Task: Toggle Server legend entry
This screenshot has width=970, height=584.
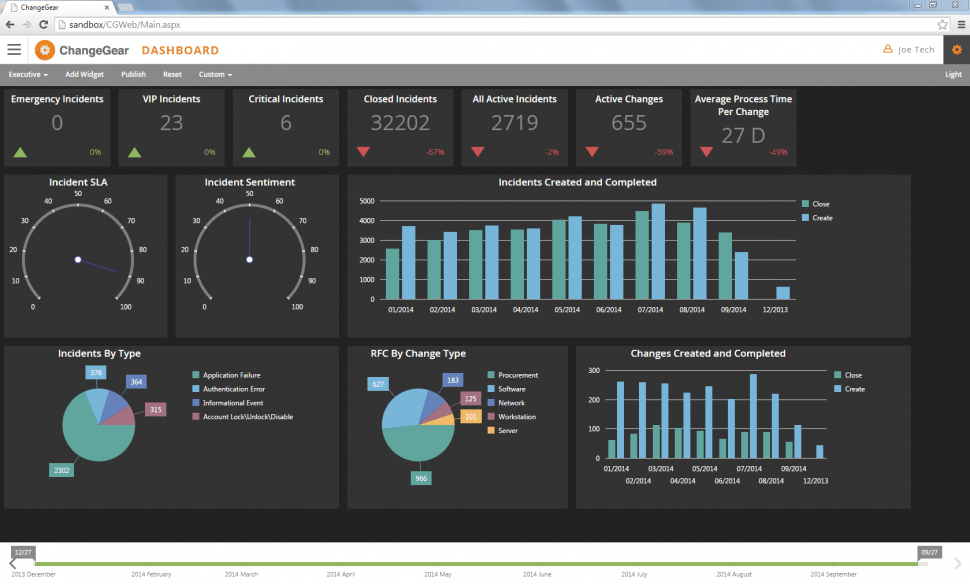Action: pos(502,431)
